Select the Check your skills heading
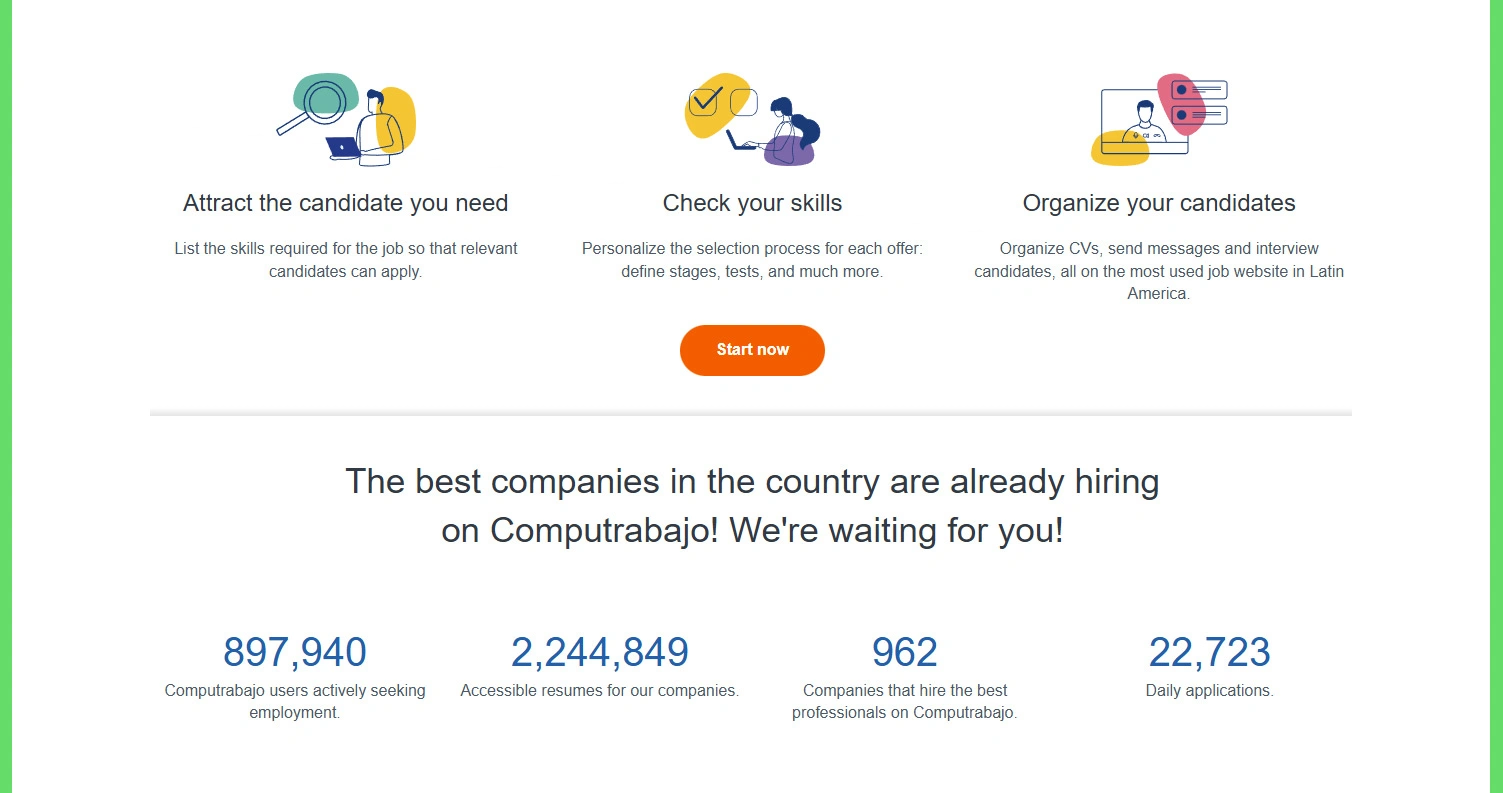 (752, 202)
